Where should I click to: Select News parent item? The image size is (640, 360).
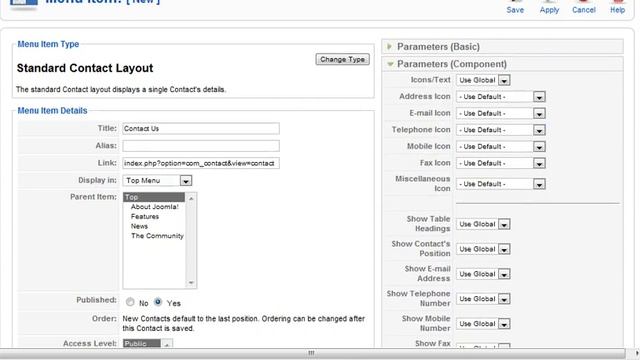(x=139, y=227)
